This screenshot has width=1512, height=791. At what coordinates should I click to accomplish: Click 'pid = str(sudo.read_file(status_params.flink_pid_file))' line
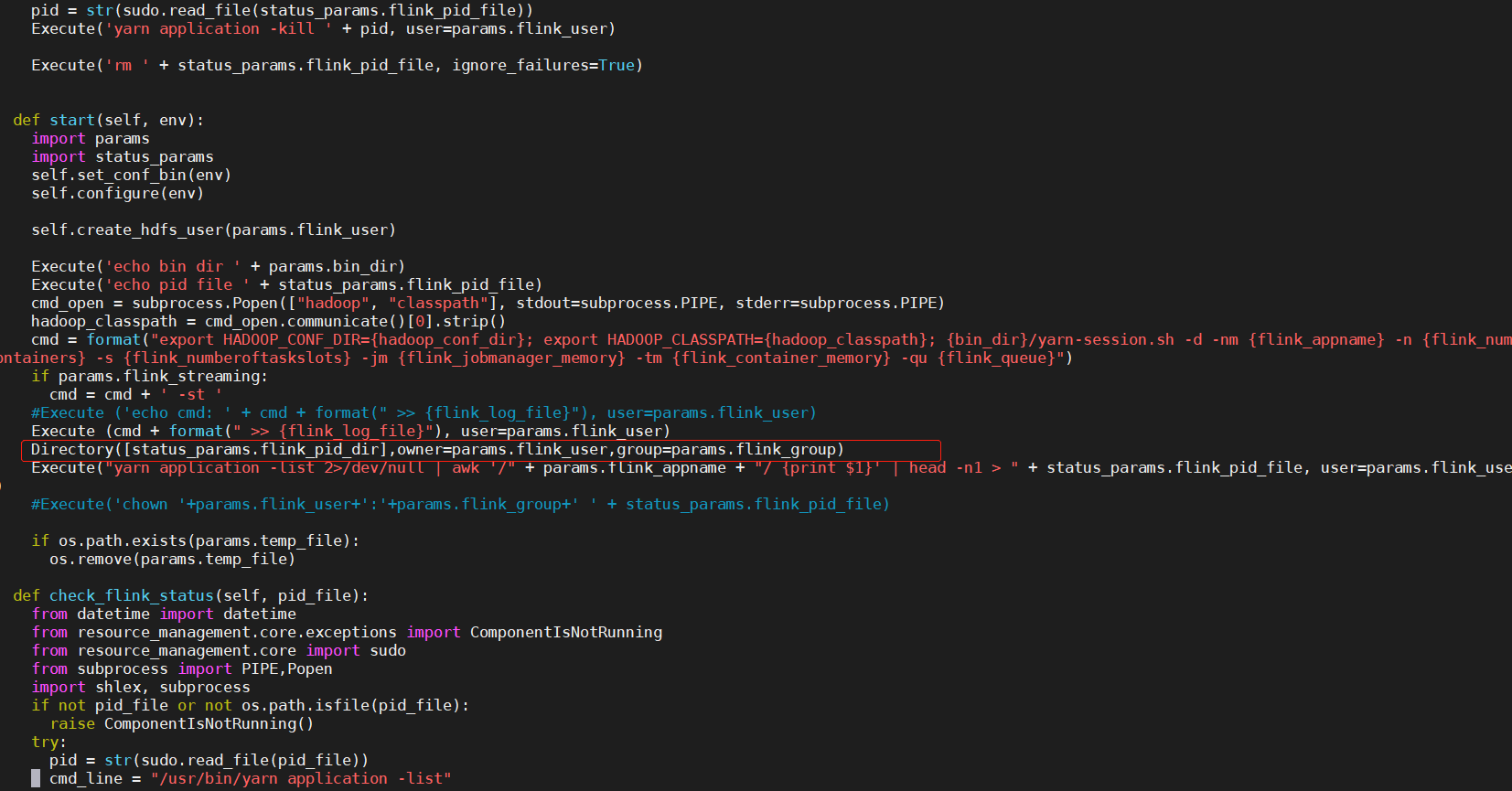tap(282, 10)
